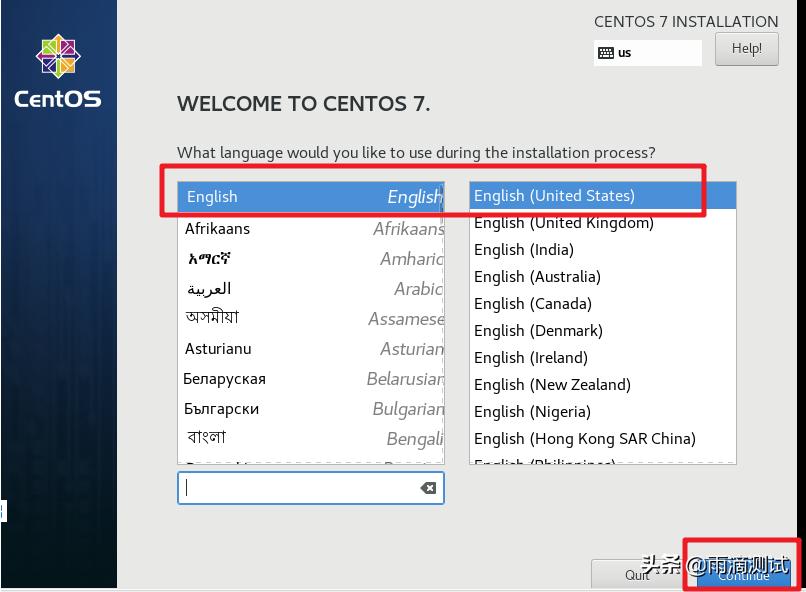Screen dimensions: 806x592
Task: Click the keyboard layout icon
Action: coord(606,53)
